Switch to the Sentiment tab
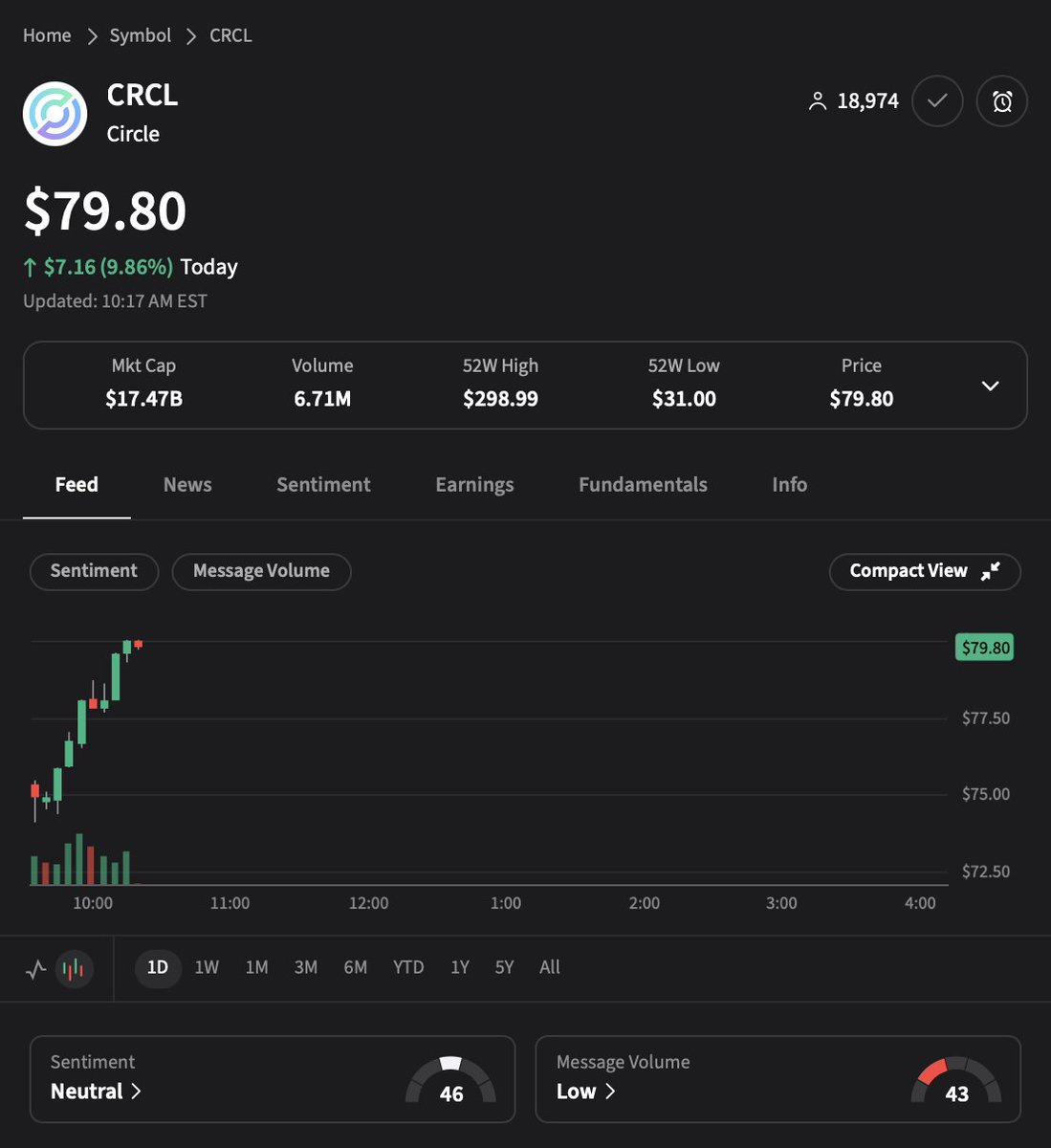Image resolution: width=1051 pixels, height=1148 pixels. click(x=323, y=485)
